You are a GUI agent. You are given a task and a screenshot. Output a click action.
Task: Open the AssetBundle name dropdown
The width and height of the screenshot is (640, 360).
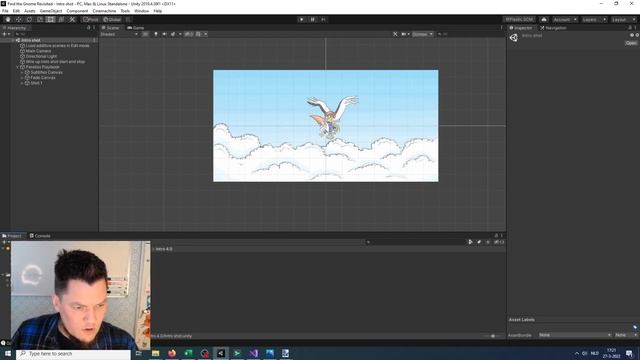575,335
